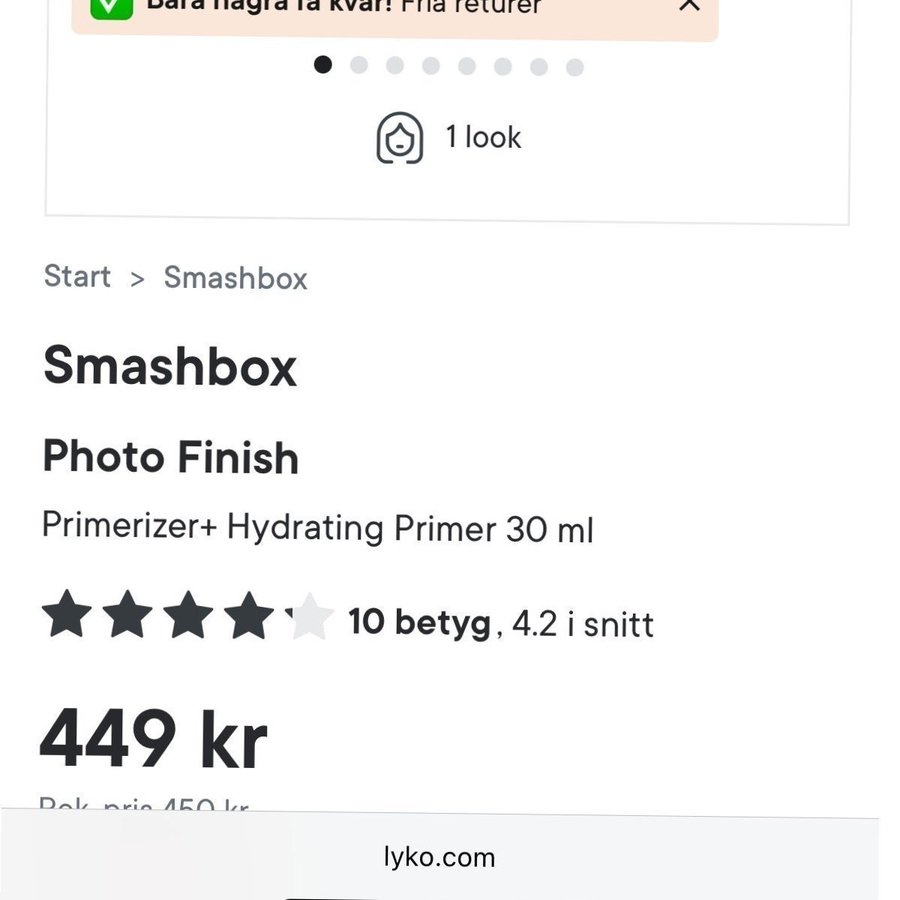Screen dimensions: 900x900
Task: Select the sixth carousel dot
Action: click(x=503, y=66)
